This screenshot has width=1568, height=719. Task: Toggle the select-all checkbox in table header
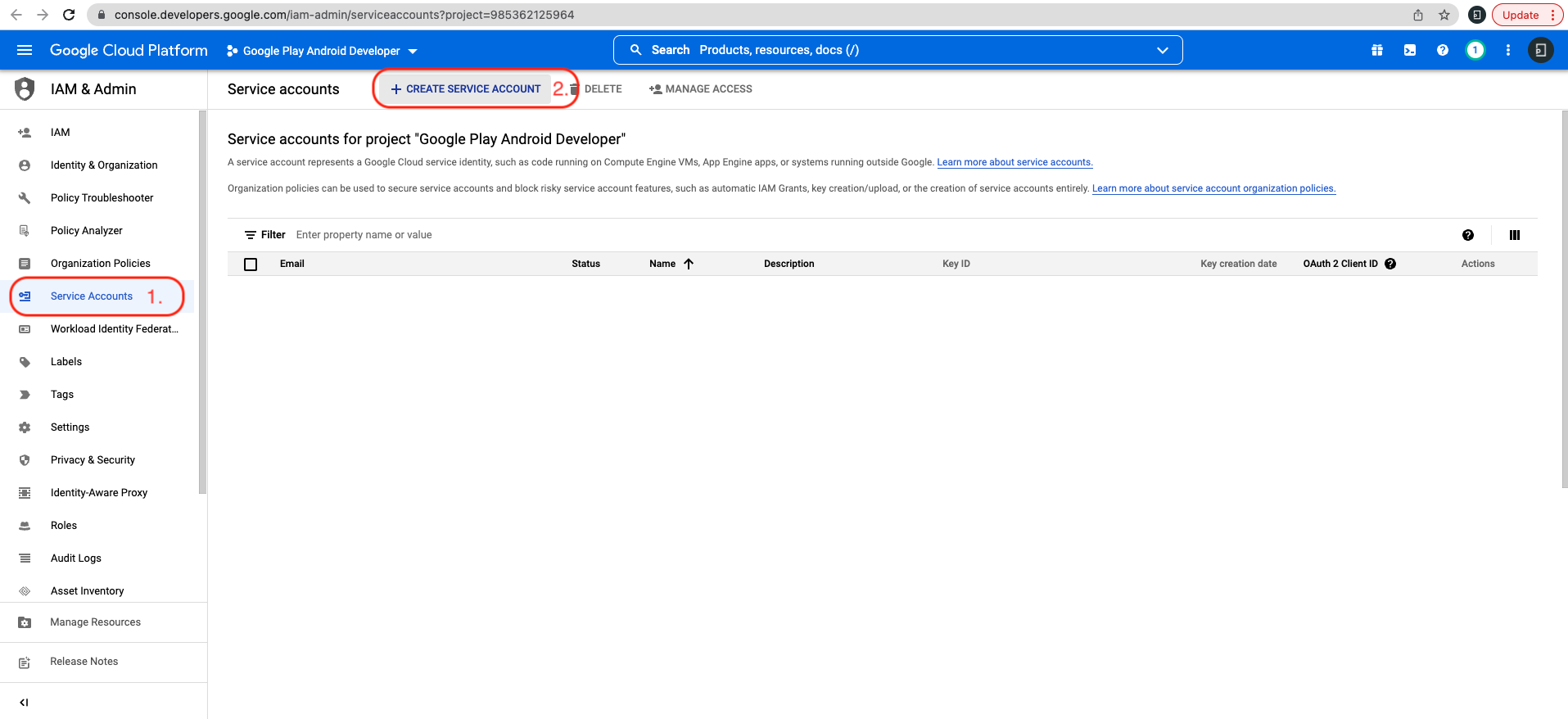pyautogui.click(x=251, y=264)
